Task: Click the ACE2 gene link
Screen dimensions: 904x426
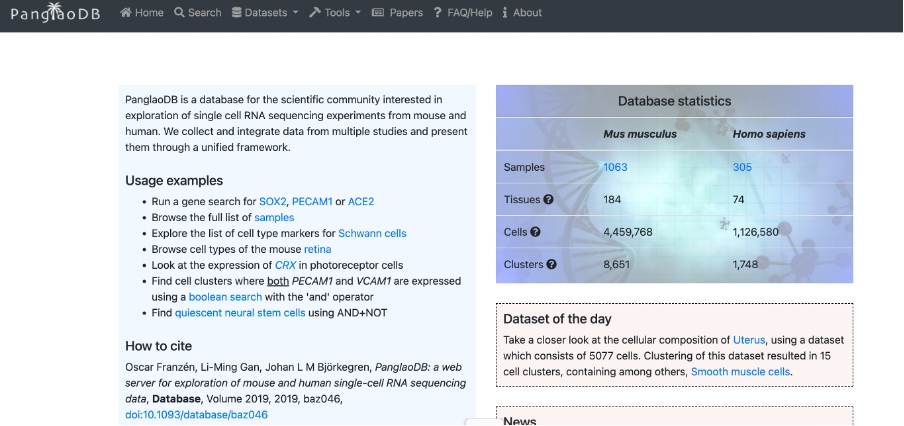Action: pos(361,201)
